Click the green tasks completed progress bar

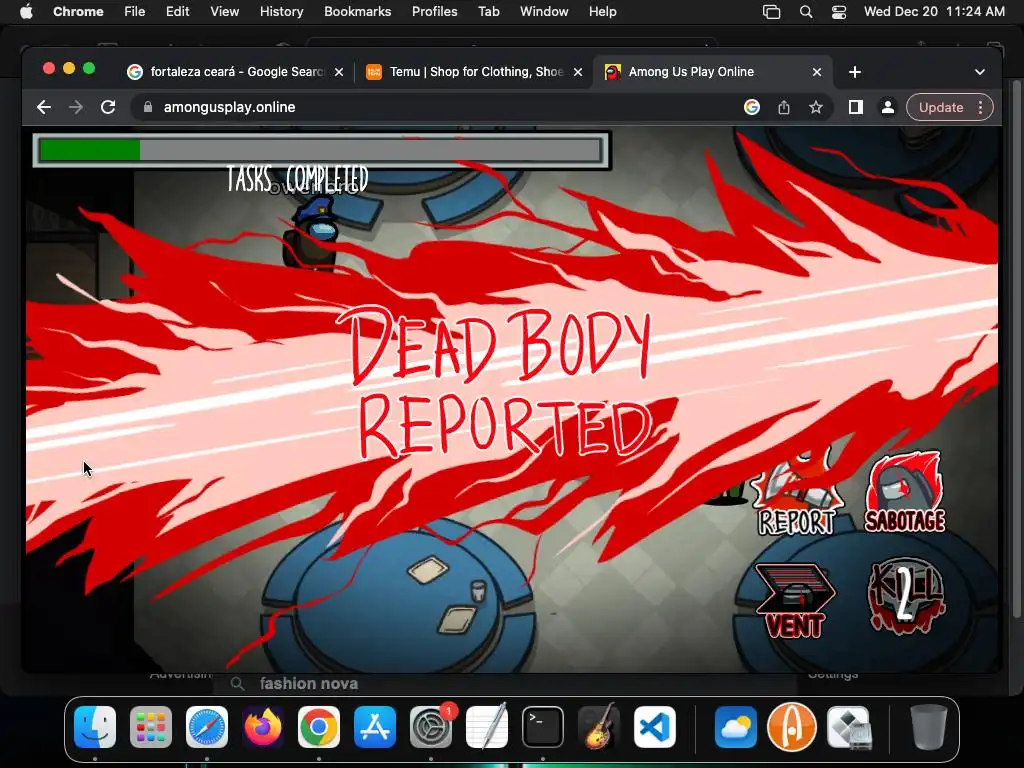coord(321,150)
